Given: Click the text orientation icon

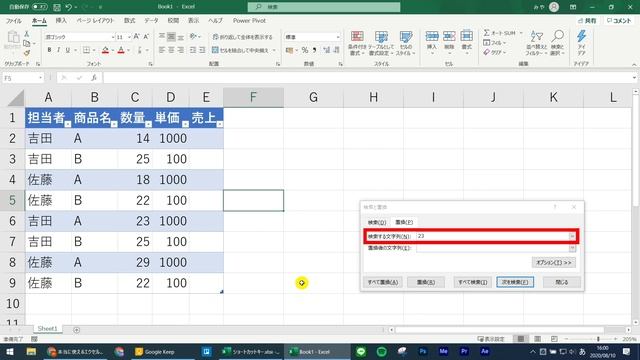Looking at the screenshot, I should pyautogui.click(x=193, y=37).
